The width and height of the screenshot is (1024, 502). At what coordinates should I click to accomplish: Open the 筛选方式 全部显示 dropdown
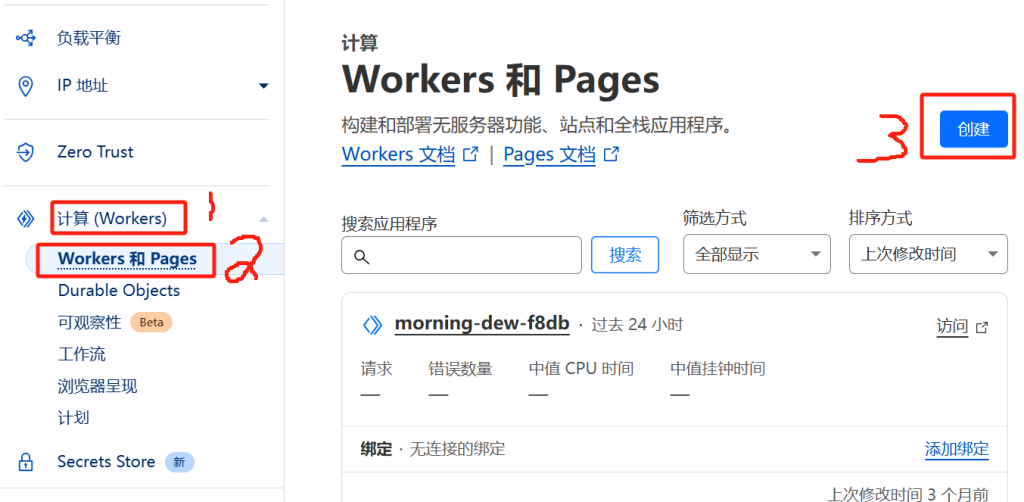point(757,254)
